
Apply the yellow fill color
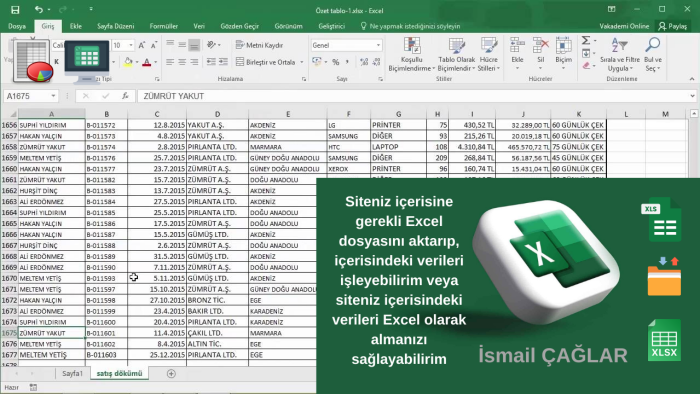pos(128,62)
